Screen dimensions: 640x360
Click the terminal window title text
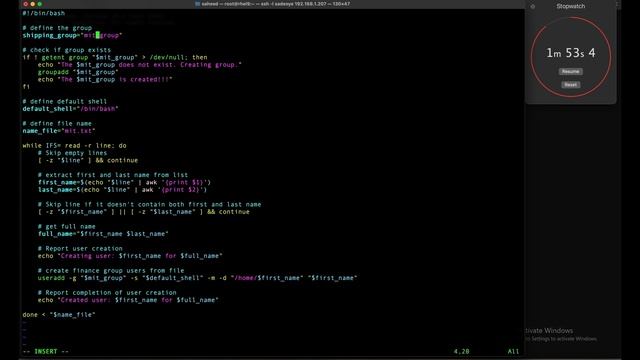[276, 4]
